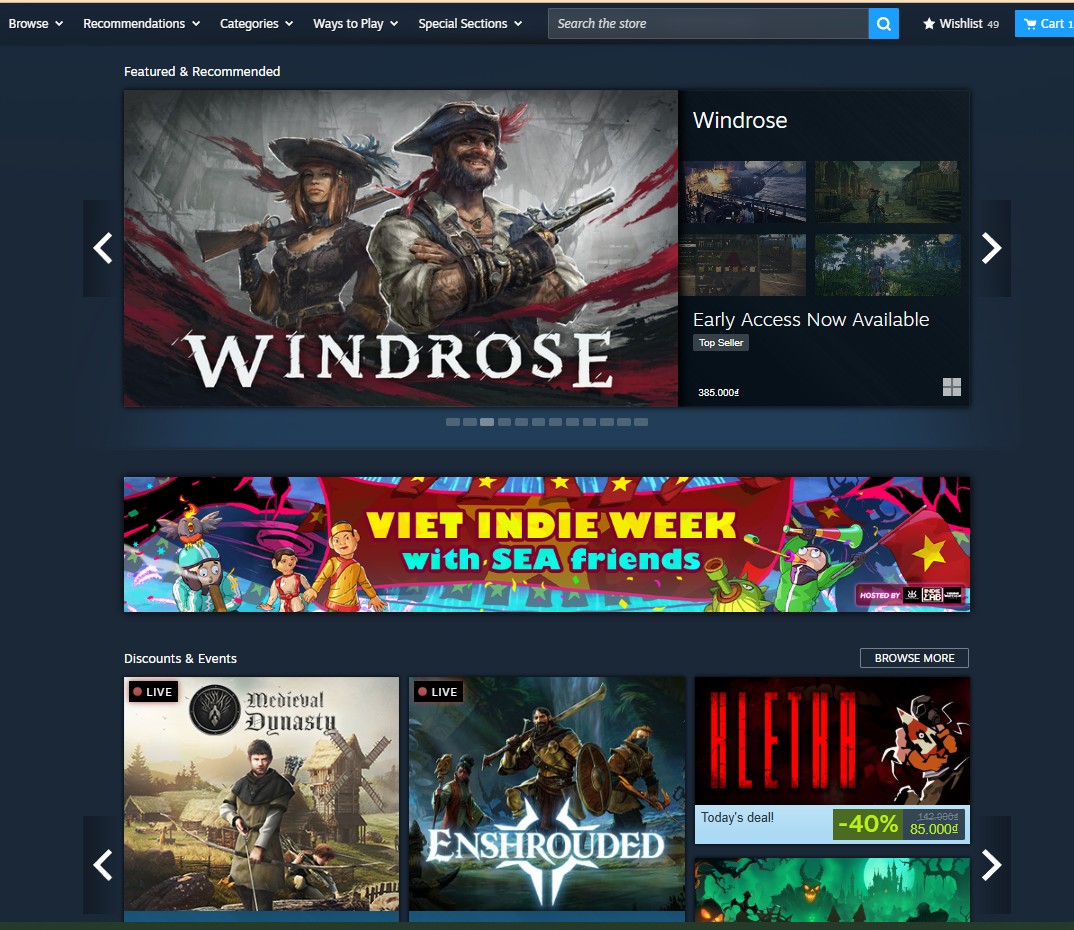Open the Windrose main capsule image
1074x930 pixels.
pos(401,249)
